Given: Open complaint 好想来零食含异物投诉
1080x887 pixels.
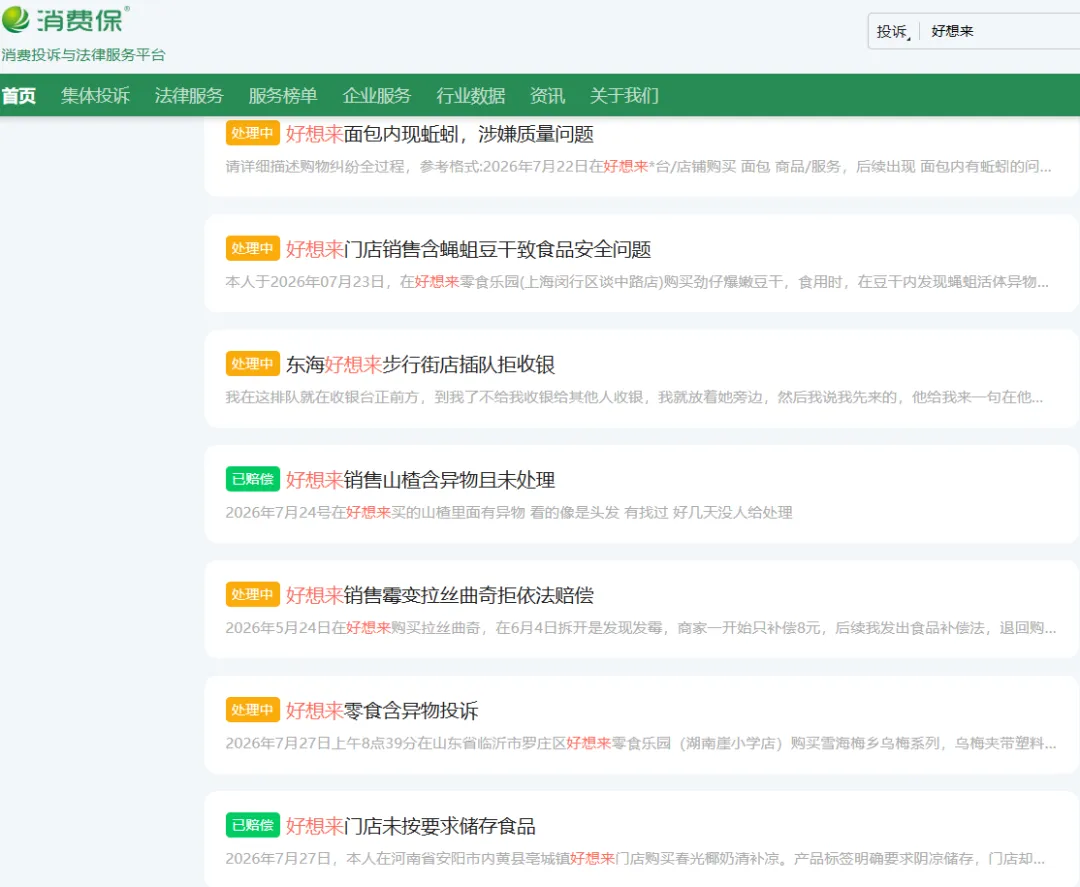Looking at the screenshot, I should tap(382, 711).
